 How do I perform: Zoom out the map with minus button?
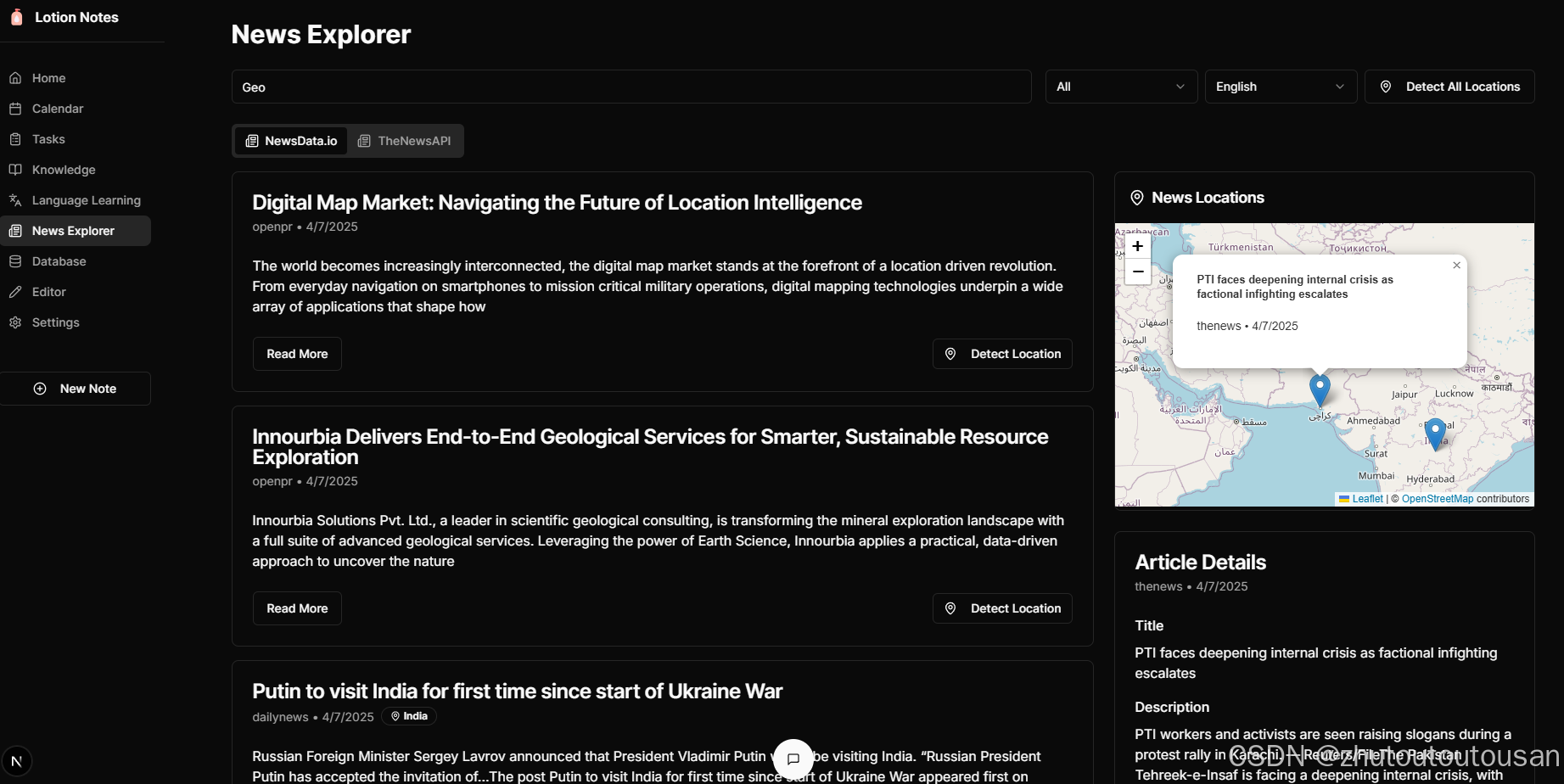[1138, 272]
